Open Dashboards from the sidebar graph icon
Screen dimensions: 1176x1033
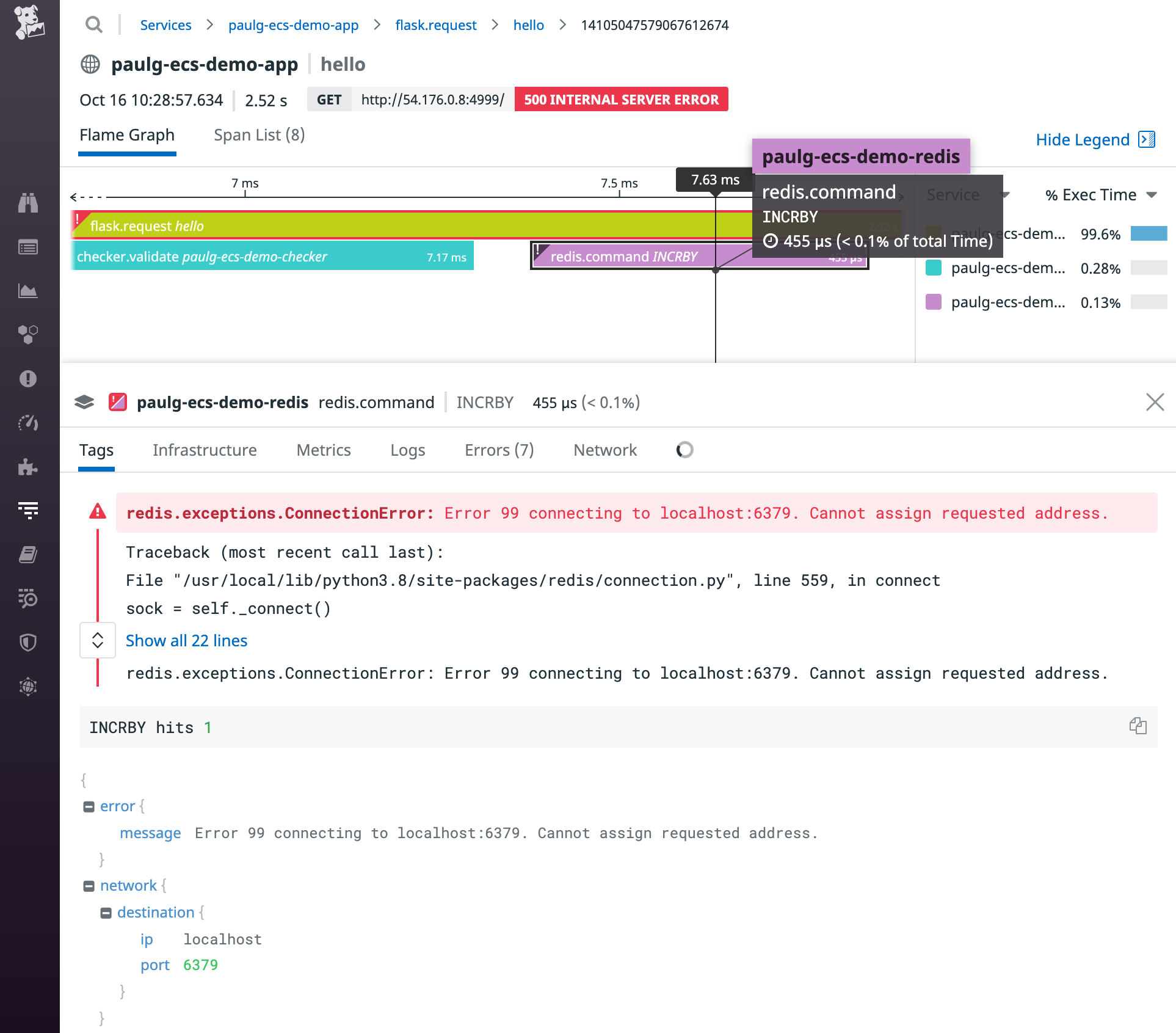point(29,291)
